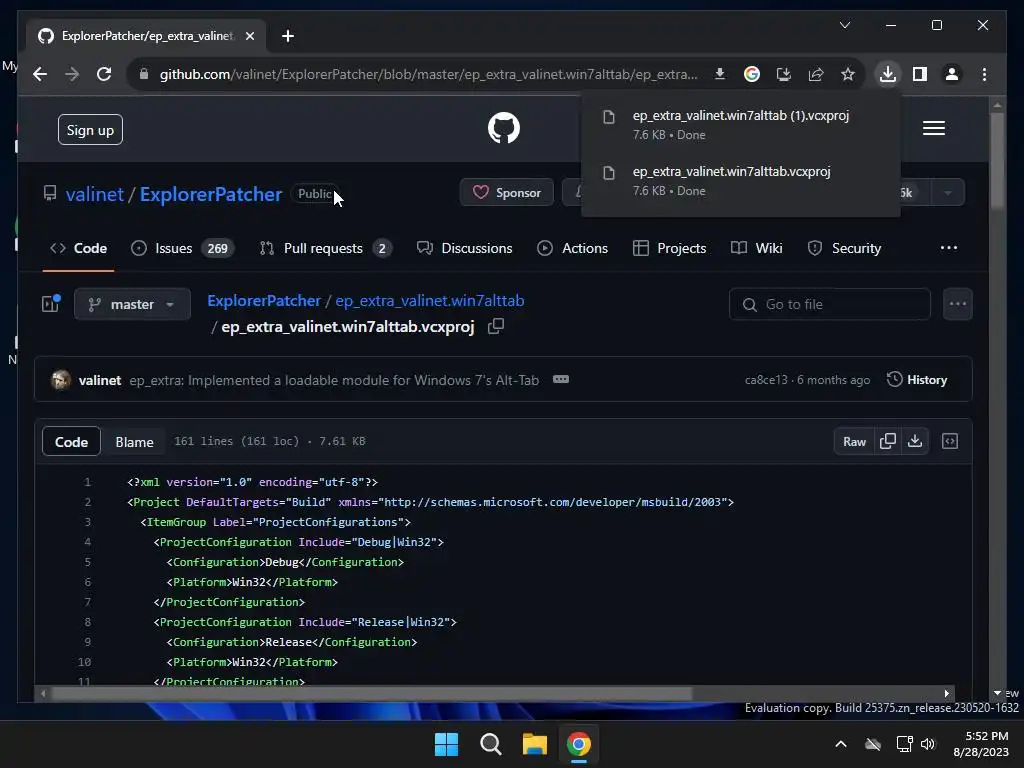
Task: Open a new browser tab
Action: pos(287,36)
